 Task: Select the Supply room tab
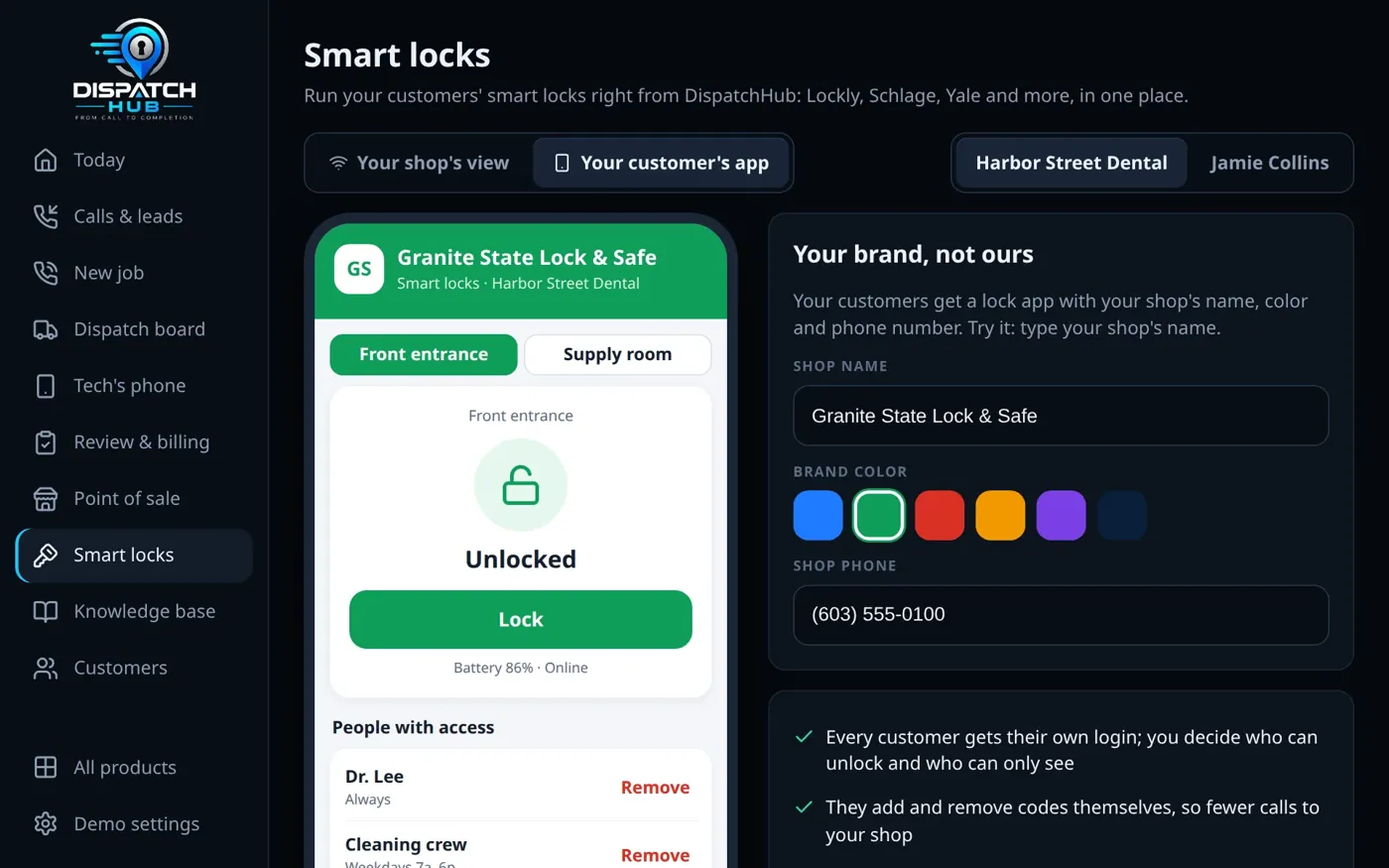[617, 354]
